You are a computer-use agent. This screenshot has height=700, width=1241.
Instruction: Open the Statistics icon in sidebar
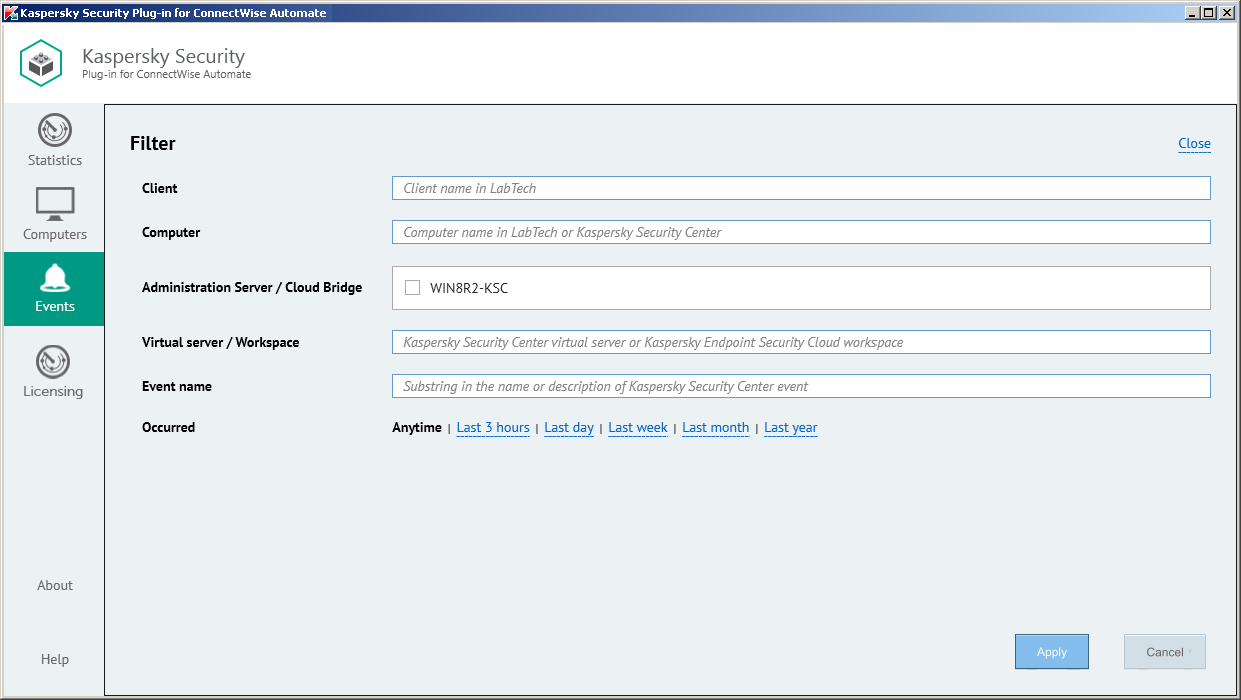(x=54, y=131)
